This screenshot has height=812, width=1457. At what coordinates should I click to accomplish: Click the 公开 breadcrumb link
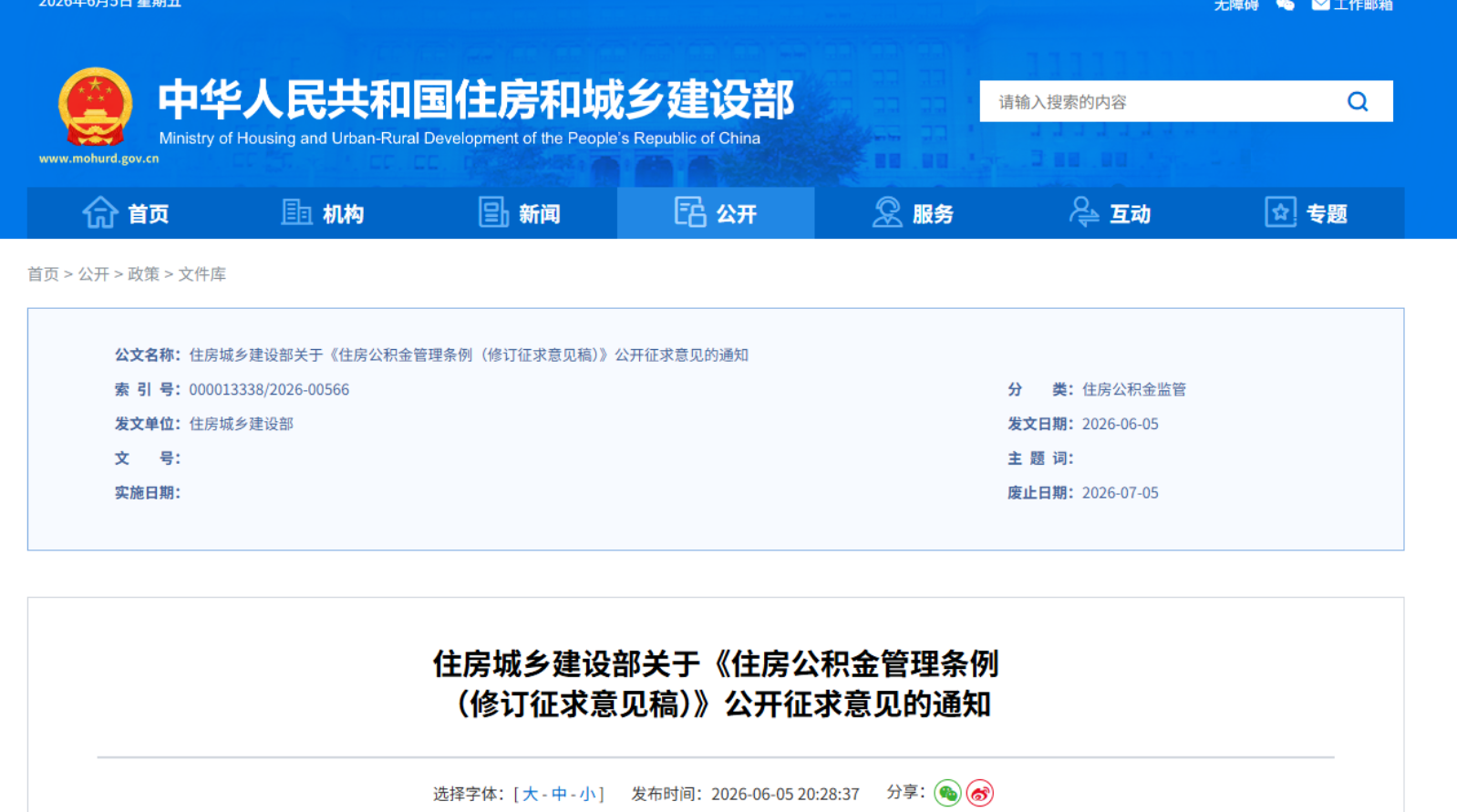pyautogui.click(x=93, y=274)
